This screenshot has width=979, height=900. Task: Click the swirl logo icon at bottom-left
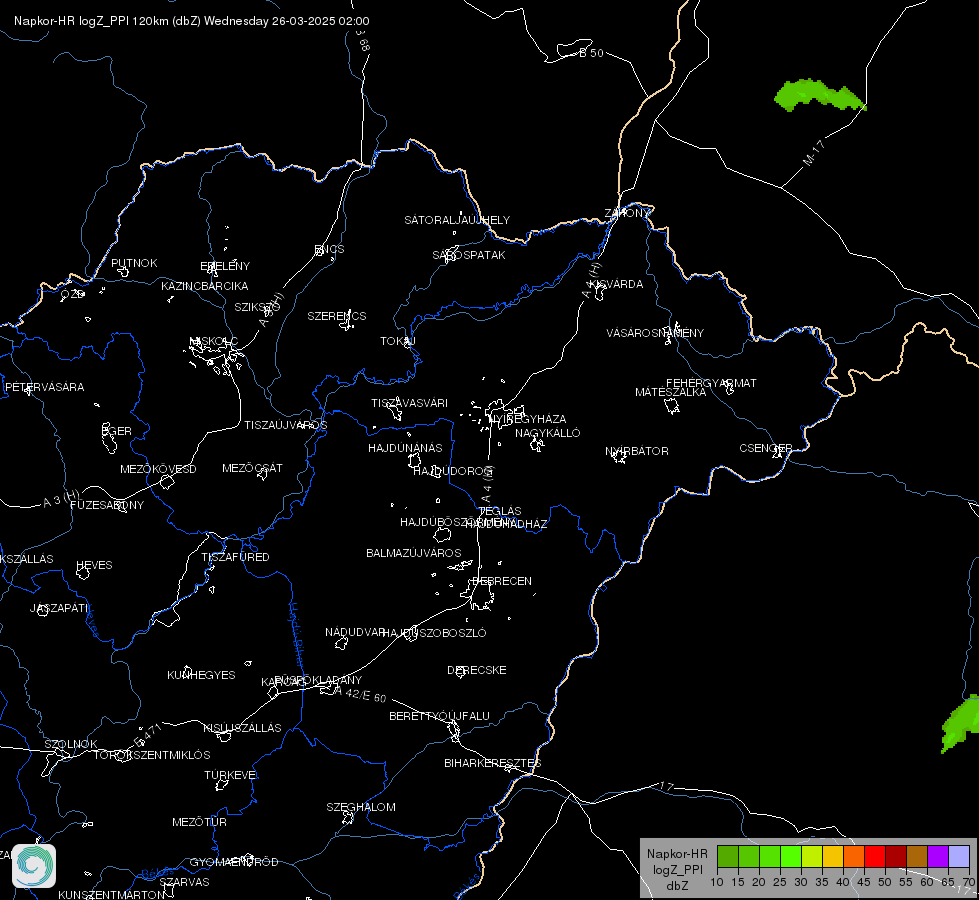point(34,866)
